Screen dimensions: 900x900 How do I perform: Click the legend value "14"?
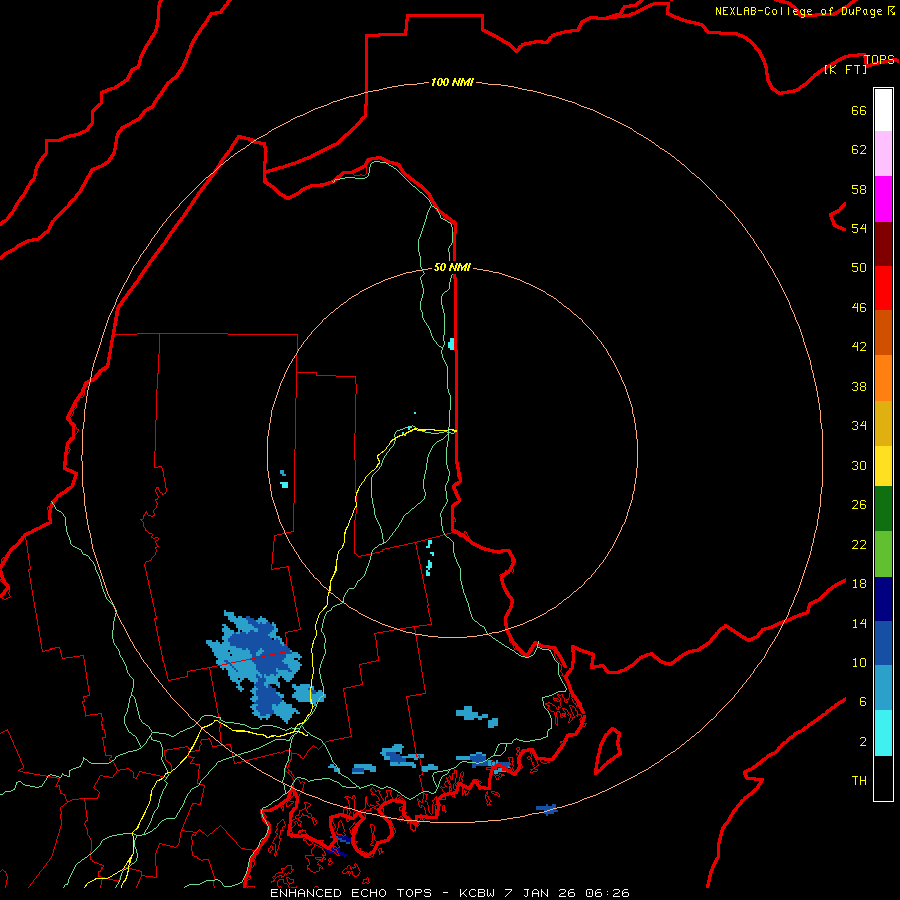[859, 623]
